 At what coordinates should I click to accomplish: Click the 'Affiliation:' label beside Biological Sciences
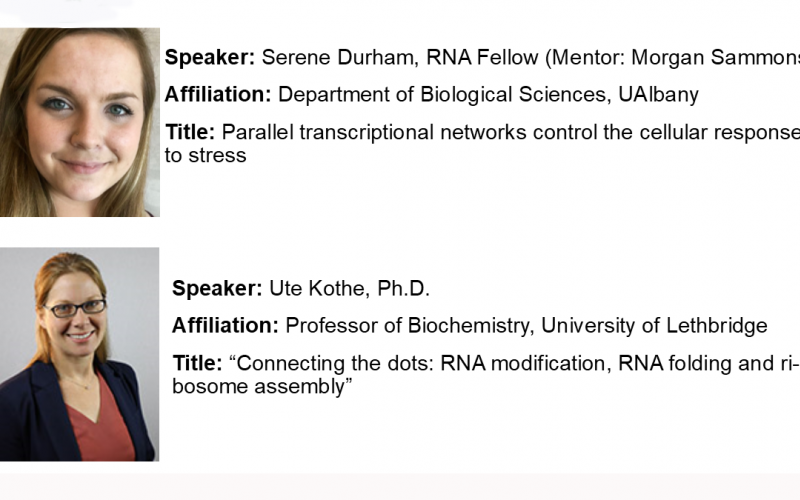[218, 95]
